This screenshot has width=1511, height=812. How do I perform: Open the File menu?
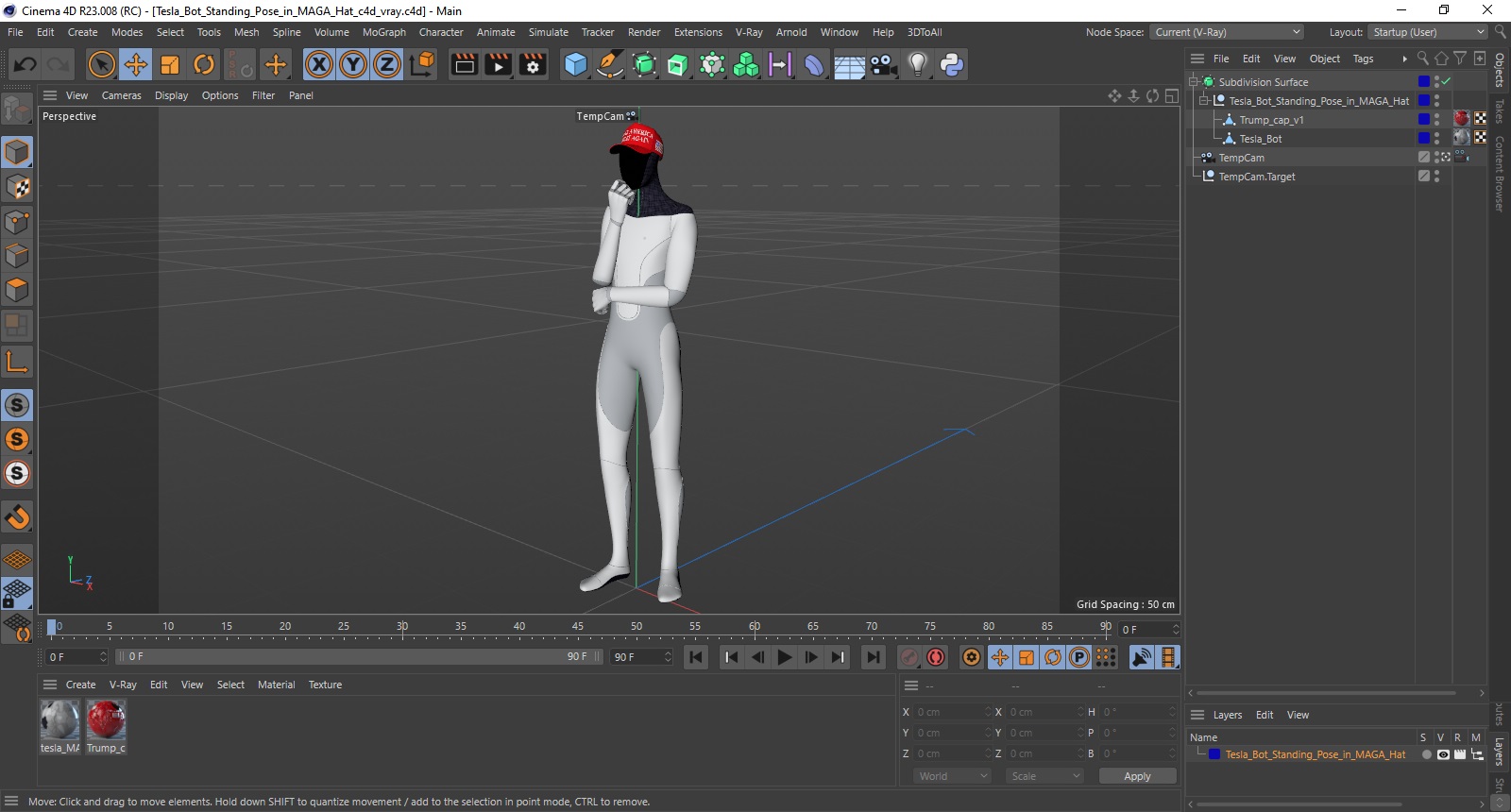tap(15, 32)
